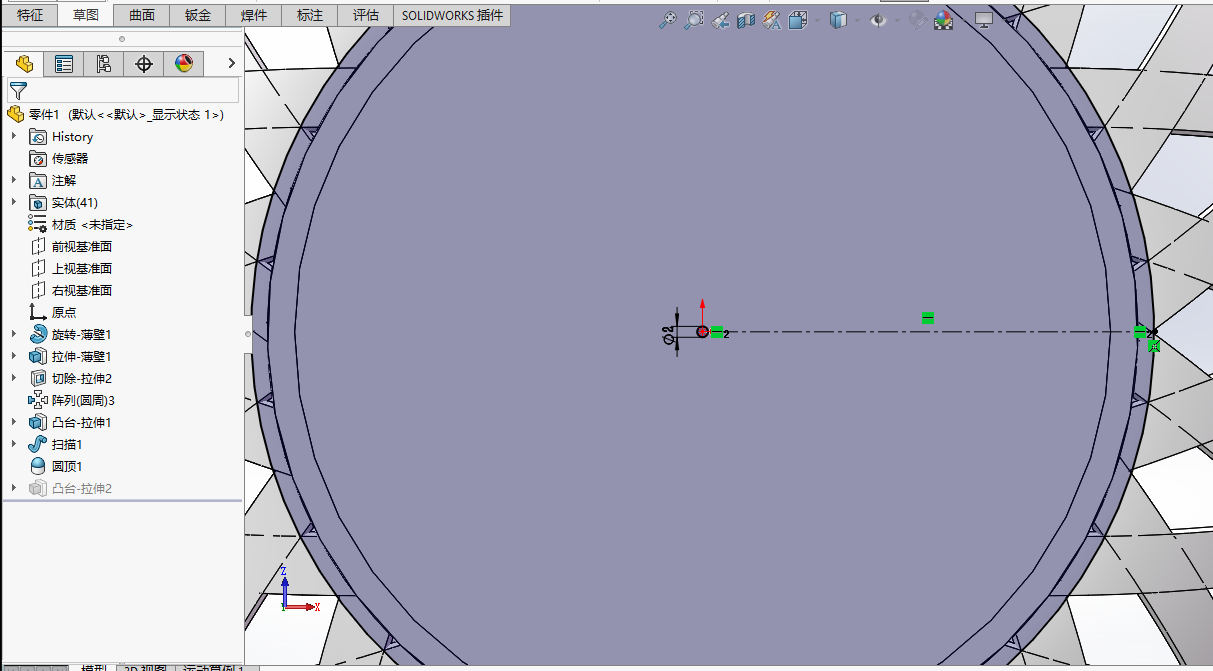Click the History folder icon
Screen dimensions: 1213x671
point(38,136)
